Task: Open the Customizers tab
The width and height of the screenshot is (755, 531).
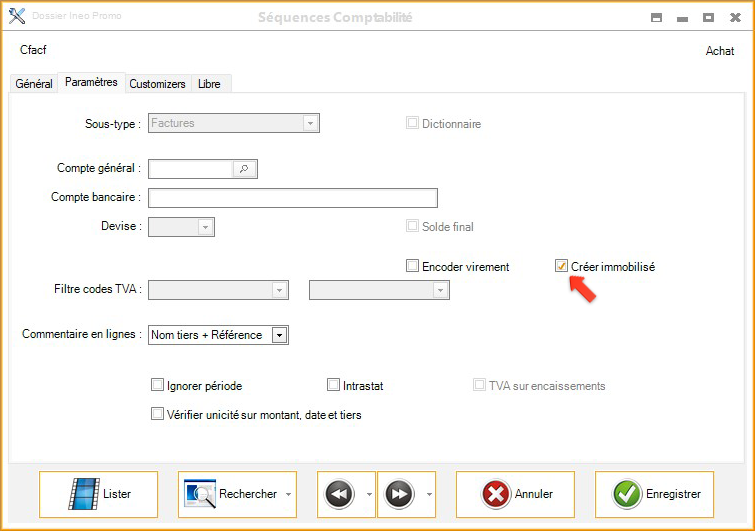Action: pos(157,84)
